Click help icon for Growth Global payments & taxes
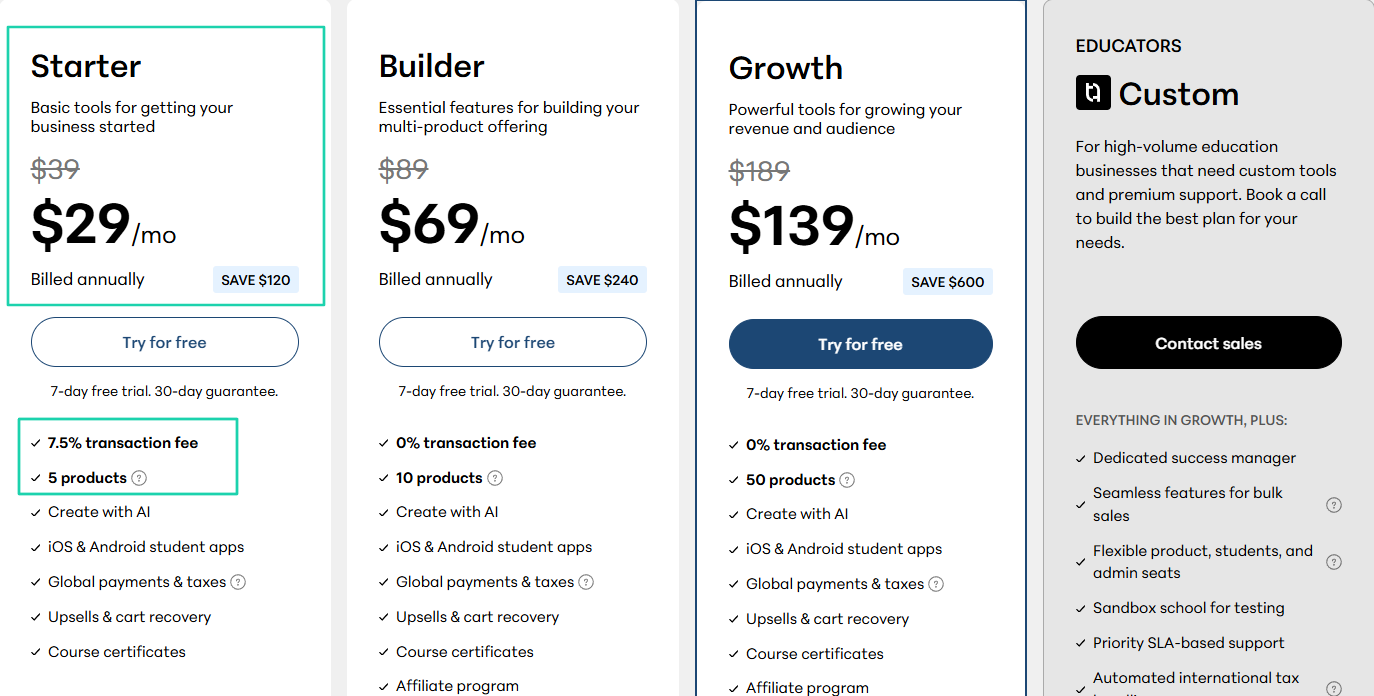The image size is (1374, 696). [x=936, y=584]
